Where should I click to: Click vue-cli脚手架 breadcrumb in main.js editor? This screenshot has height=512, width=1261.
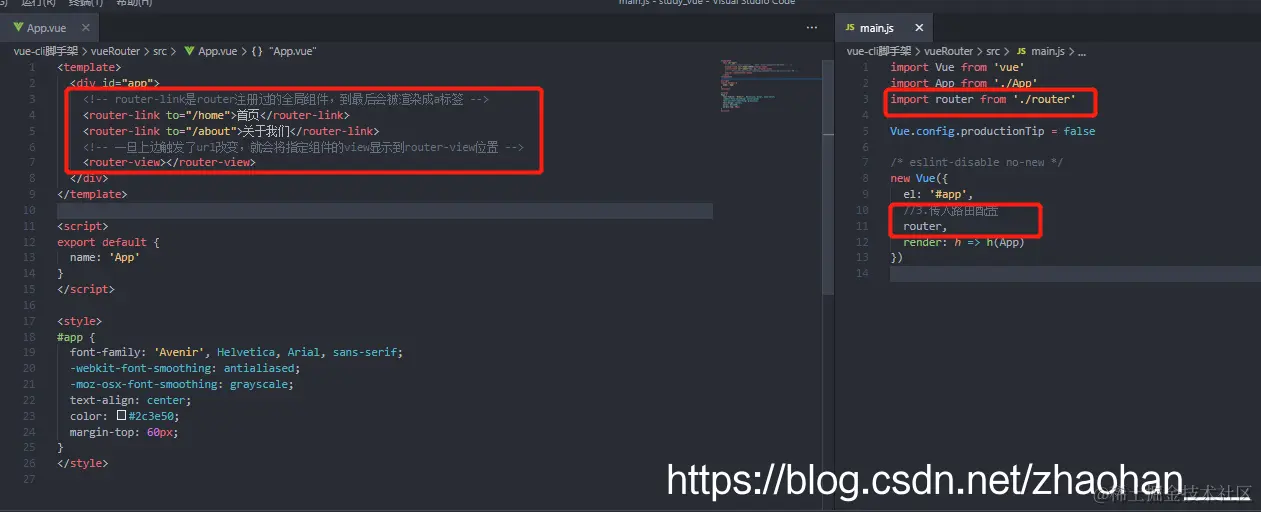[879, 51]
